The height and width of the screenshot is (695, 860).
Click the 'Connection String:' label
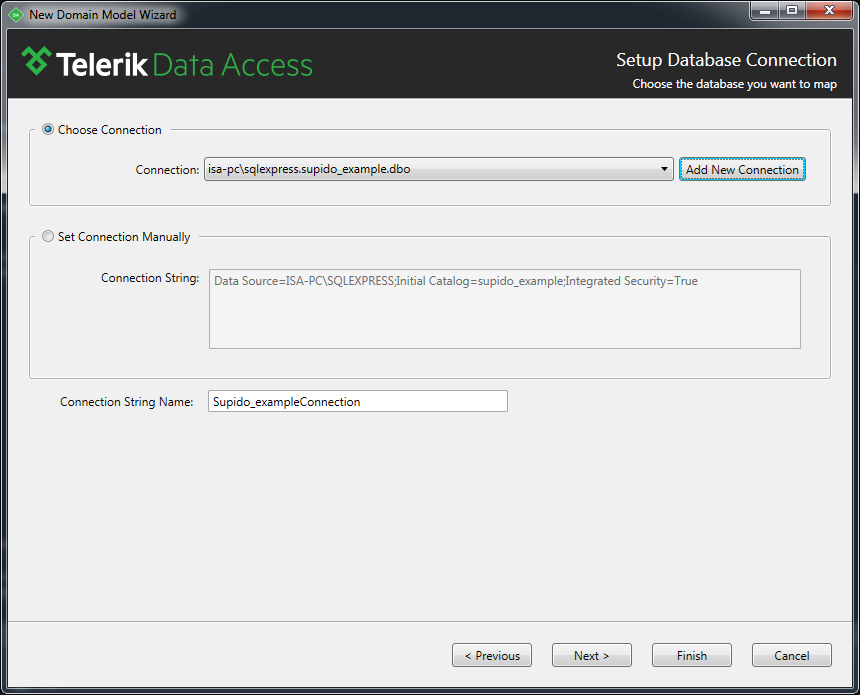(150, 278)
